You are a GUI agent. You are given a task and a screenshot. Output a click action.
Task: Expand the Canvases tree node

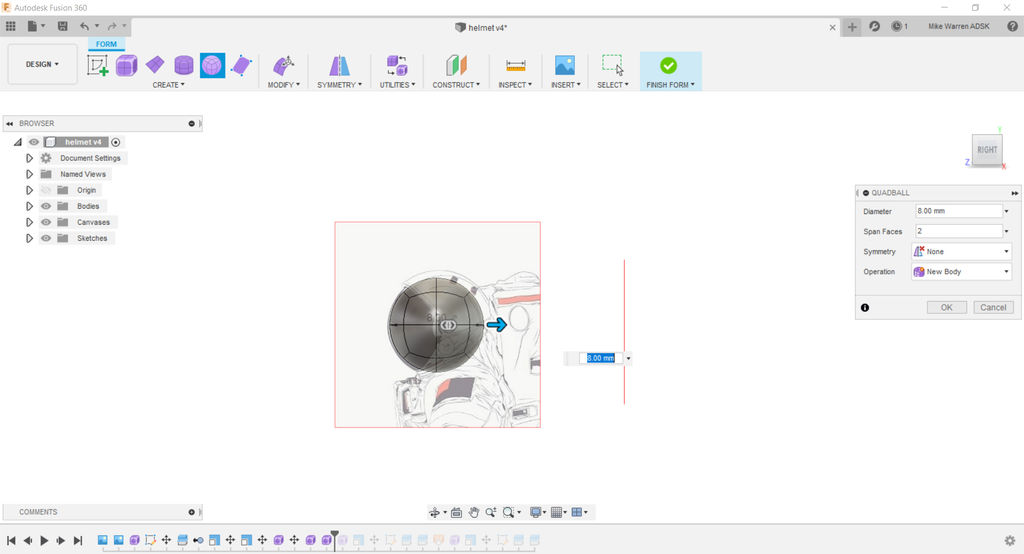coord(29,222)
